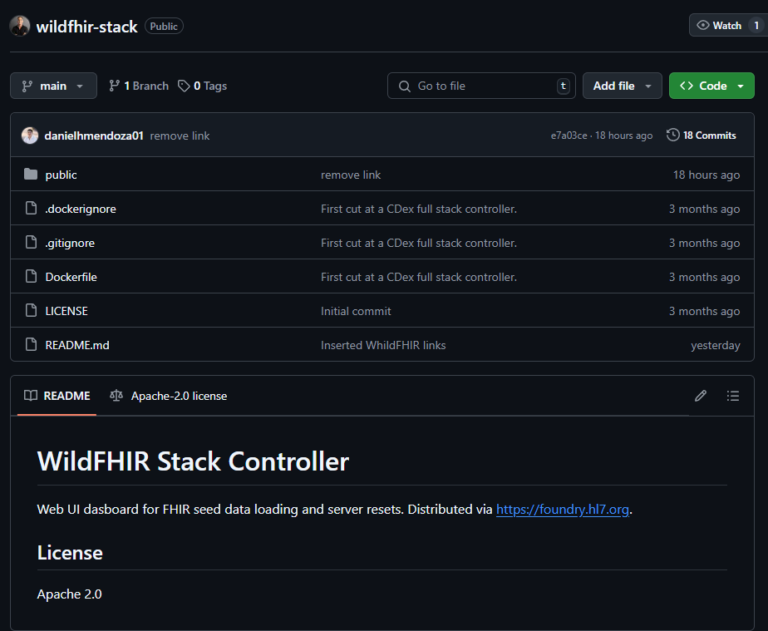Screen dimensions: 768x631
Task: View the 0 Tags link
Action: pyautogui.click(x=202, y=86)
